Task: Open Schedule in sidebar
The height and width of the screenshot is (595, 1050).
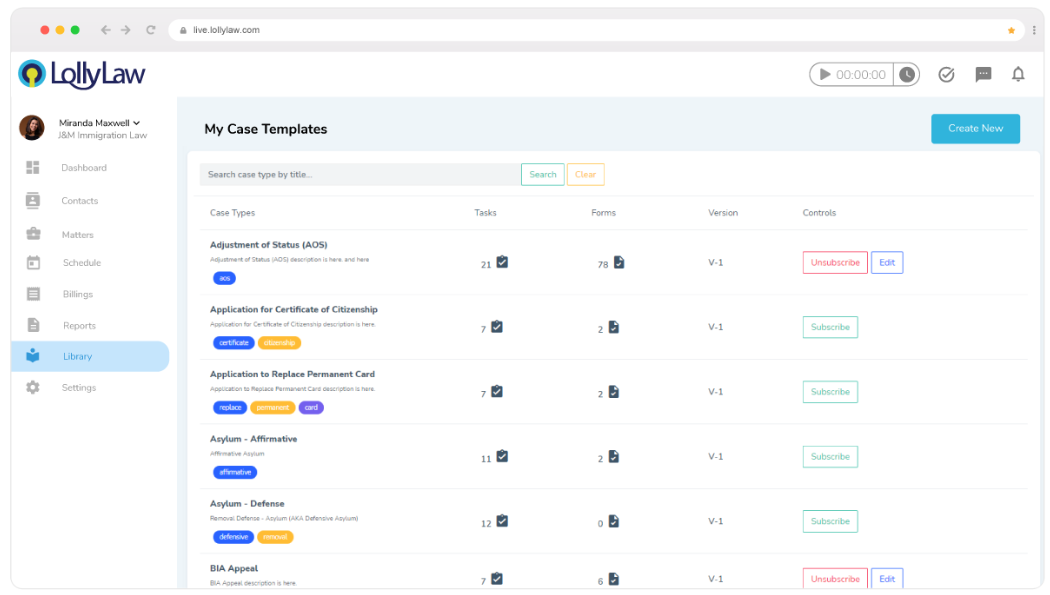Action: [x=82, y=263]
